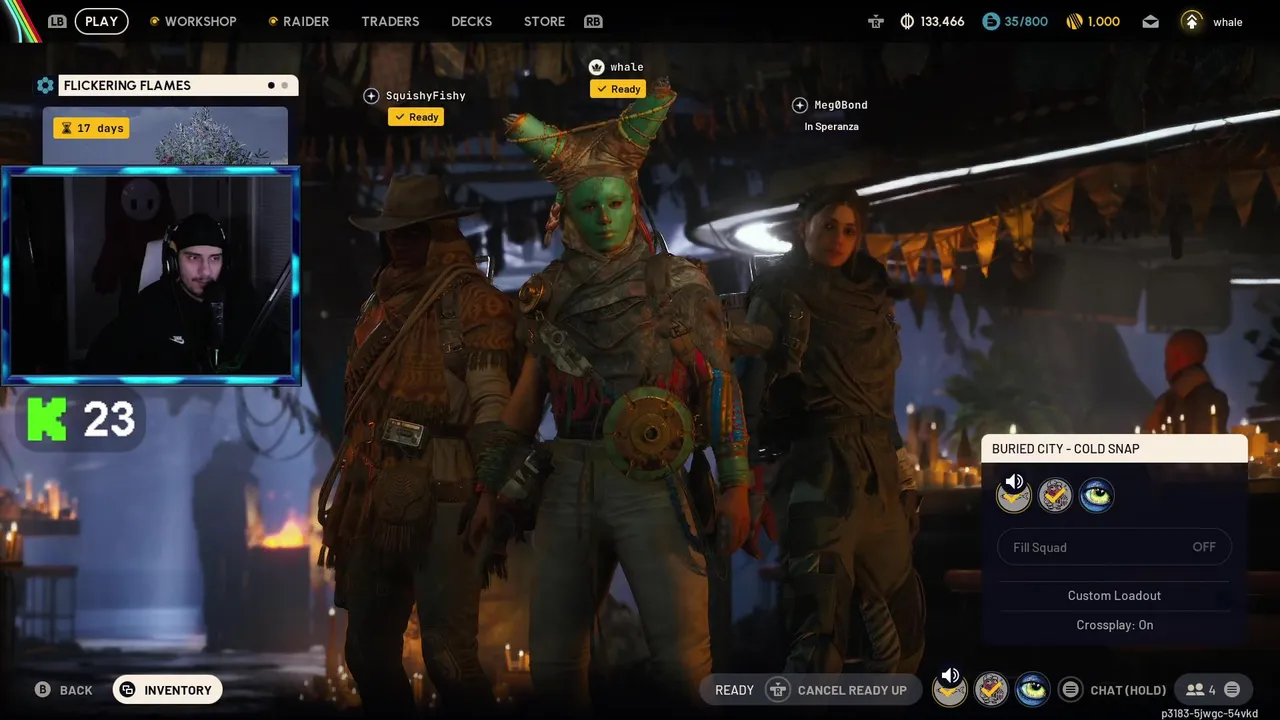The image size is (1280, 720).
Task: Click the bottom-bar eye avatar
Action: pyautogui.click(x=1032, y=689)
